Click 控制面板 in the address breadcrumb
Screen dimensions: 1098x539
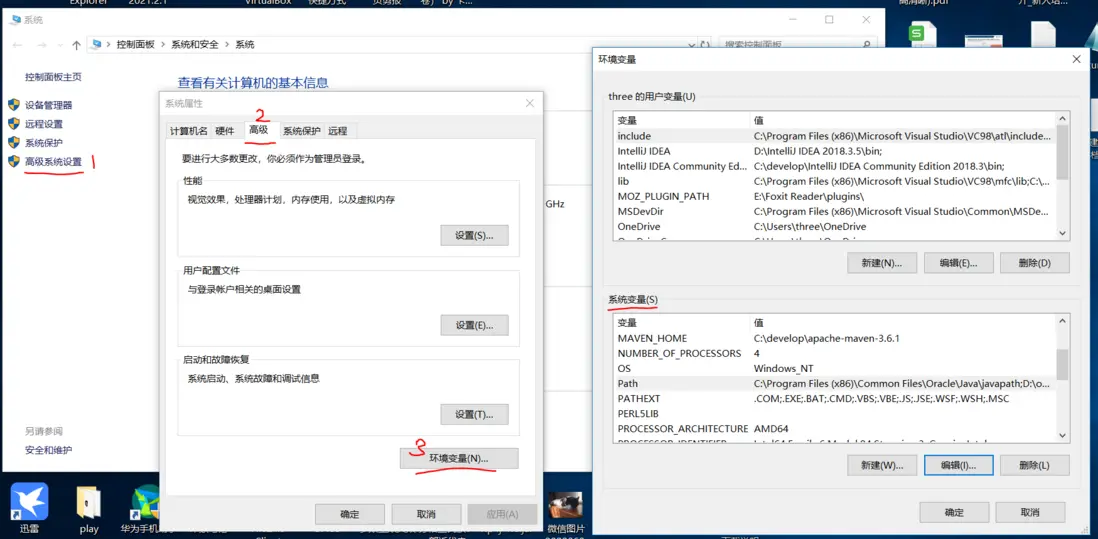135,44
